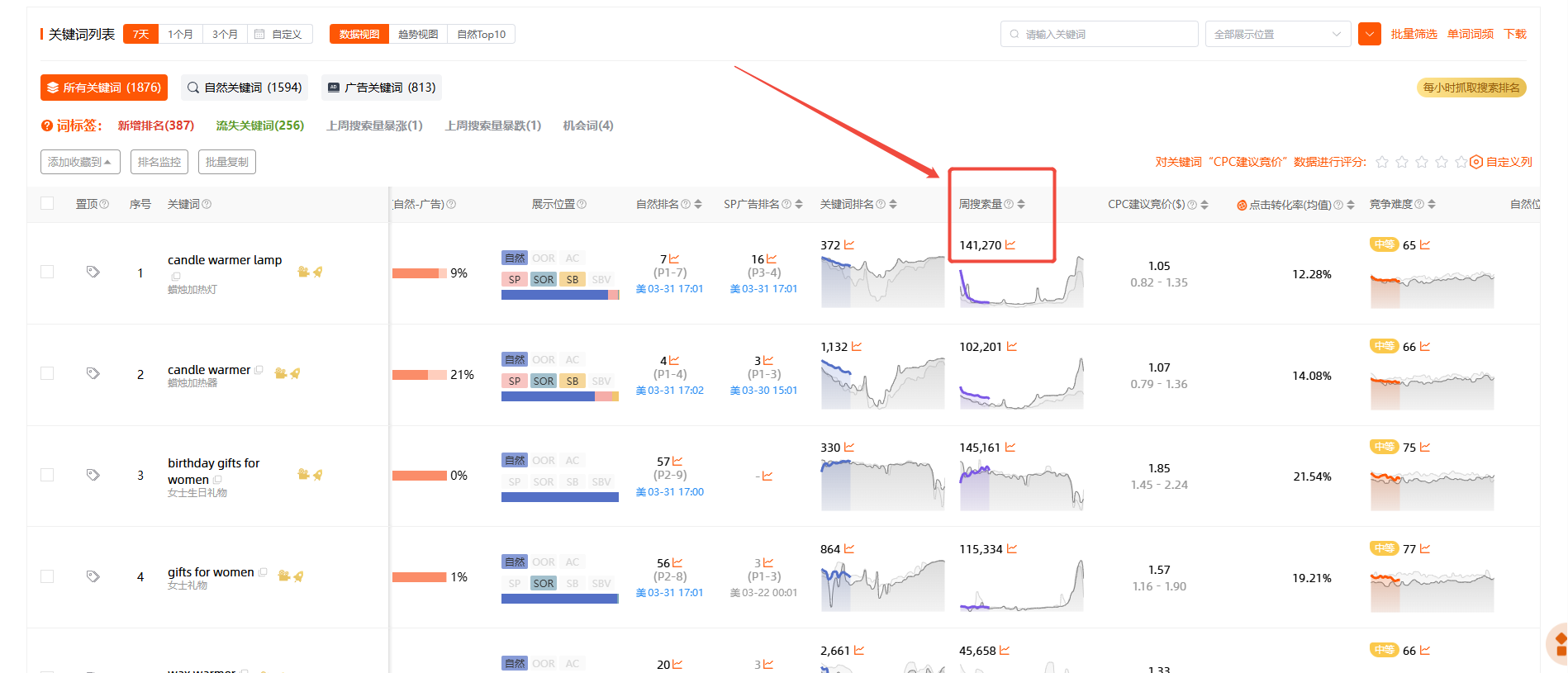Click the tag icon for candle warmer lamp

[93, 272]
